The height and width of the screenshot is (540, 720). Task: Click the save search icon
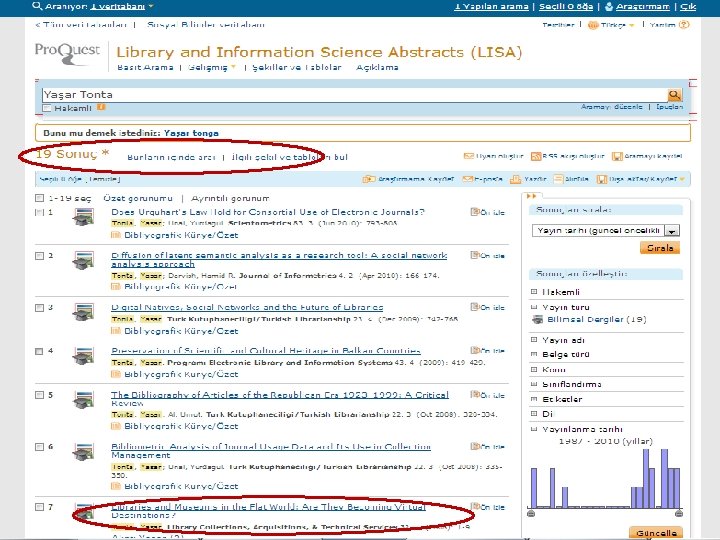pos(618,157)
